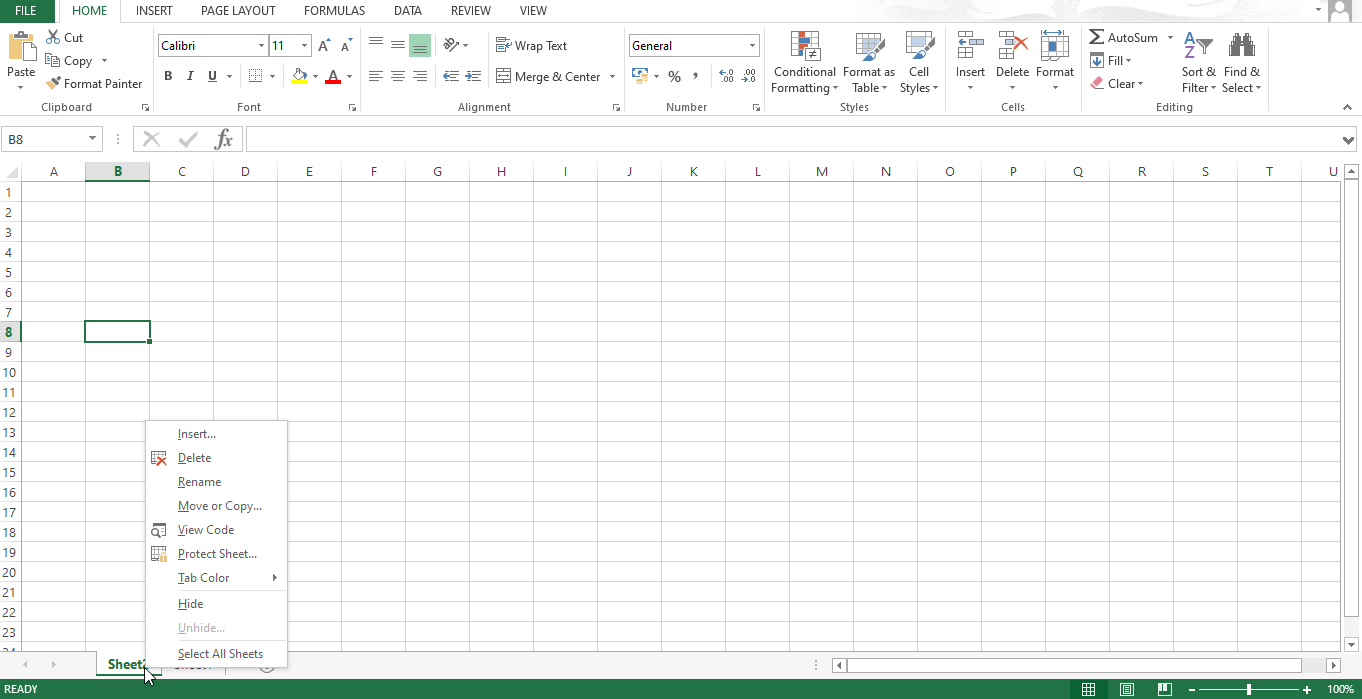Apply the Fill Color bucket icon
1362x699 pixels.
(x=299, y=76)
